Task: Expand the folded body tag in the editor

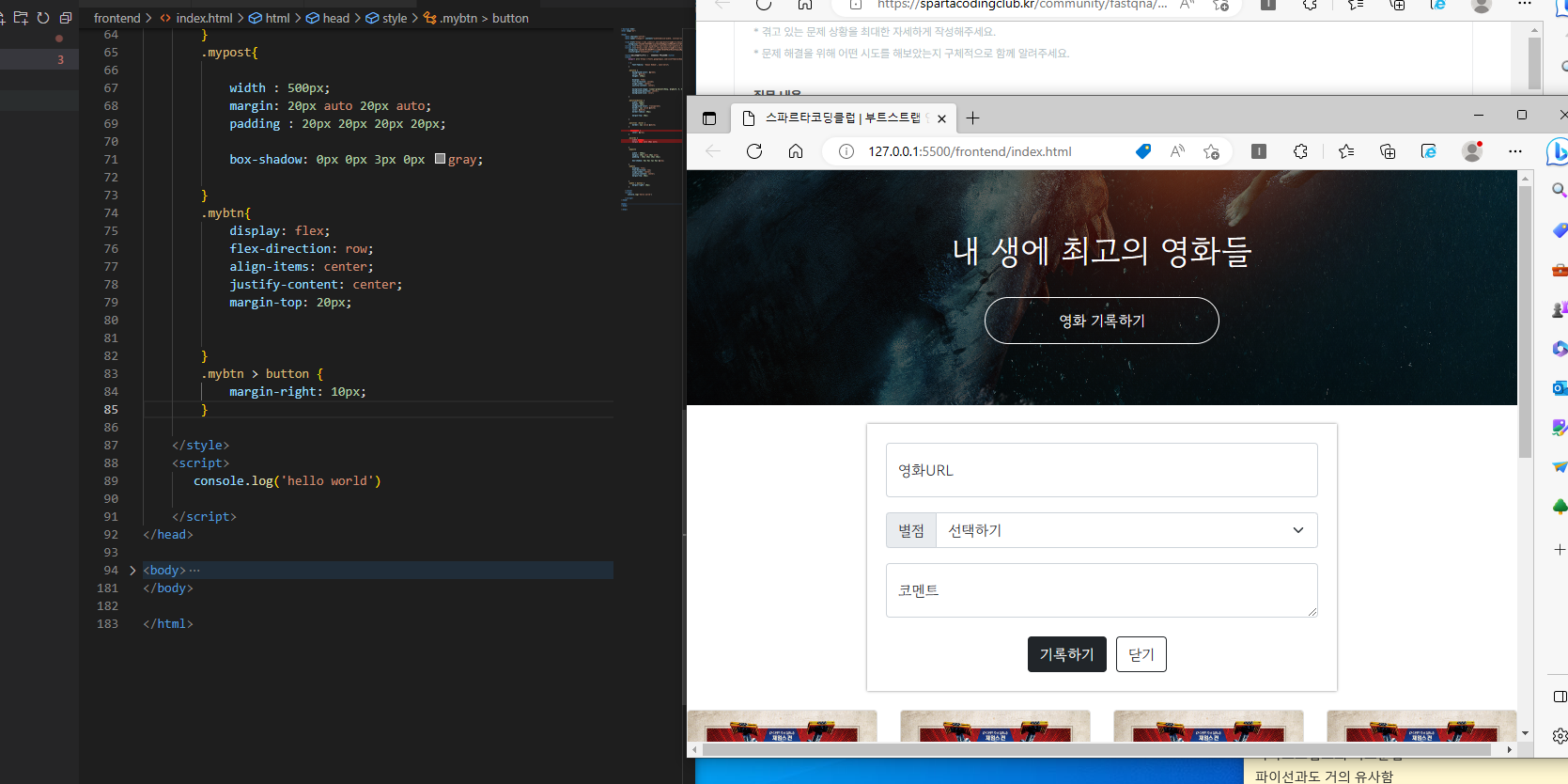Action: 132,571
